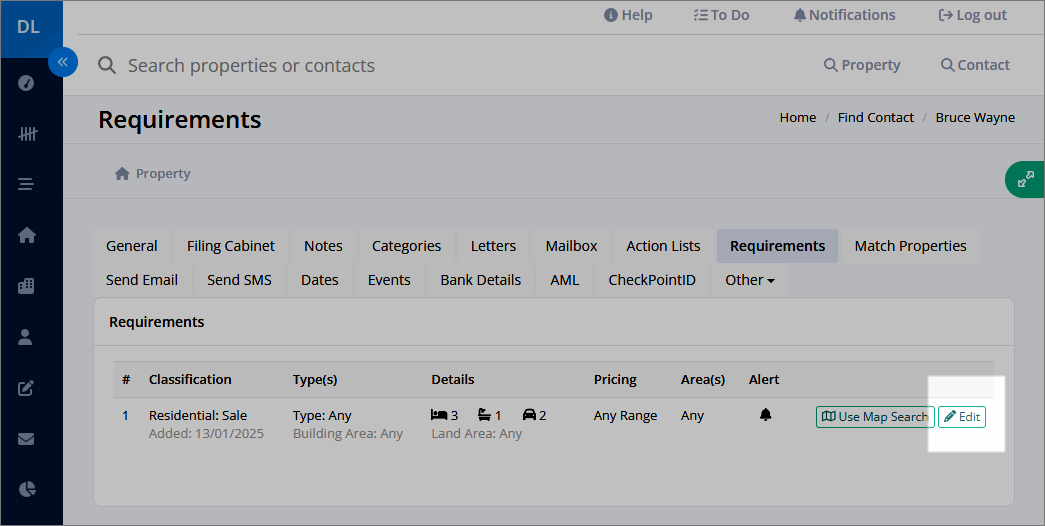Edit the Residential: Sale requirement

[x=962, y=417]
